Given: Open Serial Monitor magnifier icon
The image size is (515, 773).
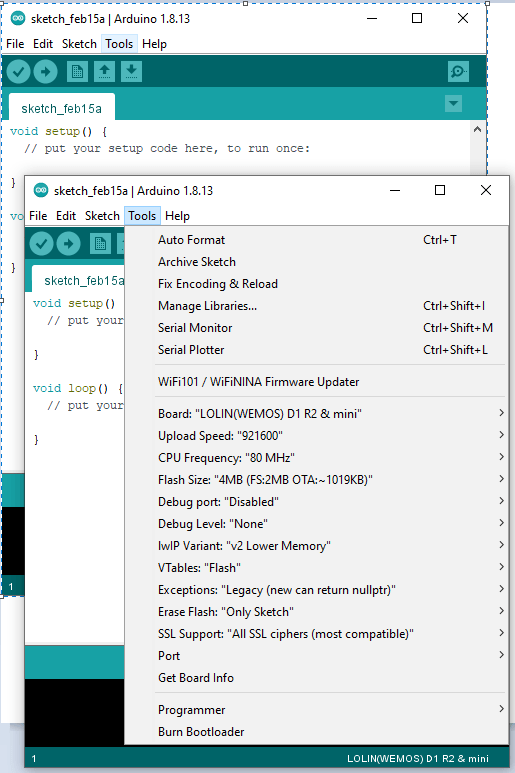Looking at the screenshot, I should [x=458, y=72].
